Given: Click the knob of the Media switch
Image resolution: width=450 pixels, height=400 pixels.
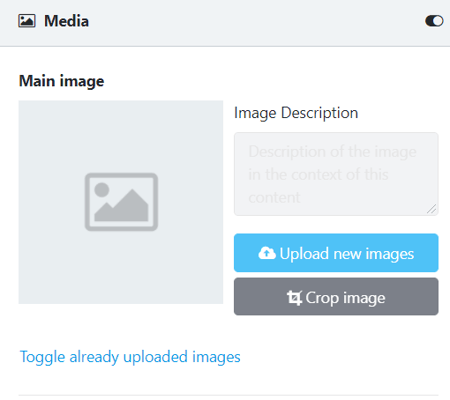Looking at the screenshot, I should point(438,21).
